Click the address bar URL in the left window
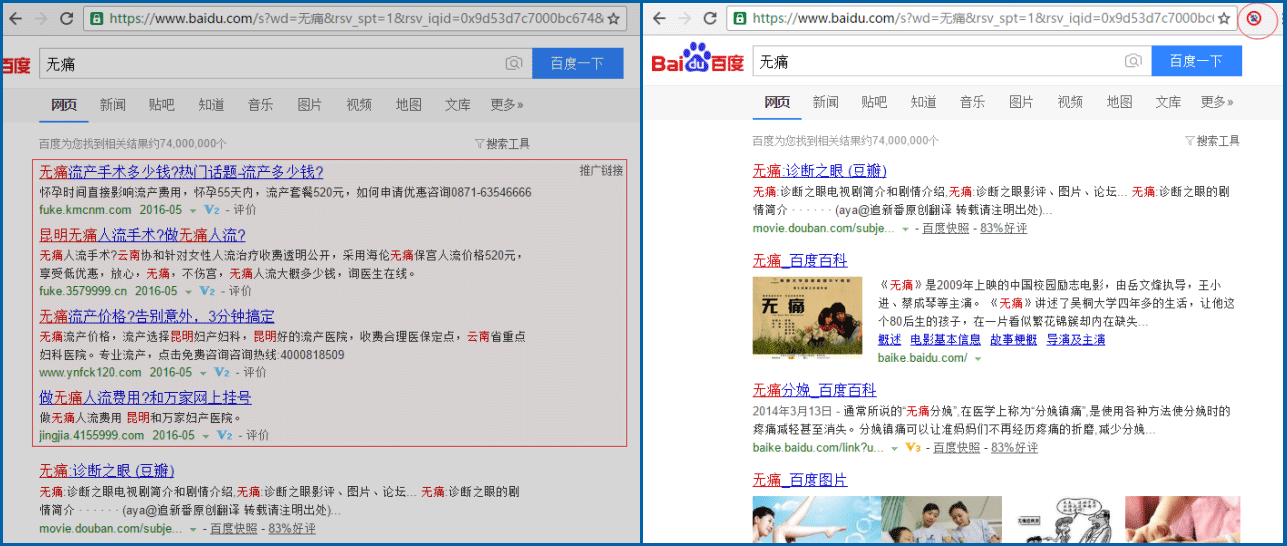 [355, 18]
